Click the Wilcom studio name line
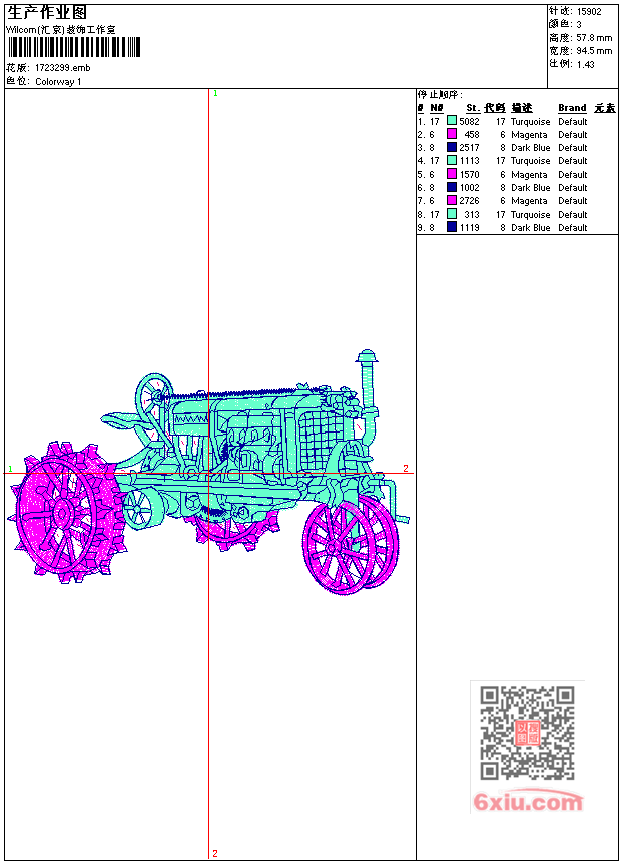The height and width of the screenshot is (861, 620). click(x=60, y=30)
